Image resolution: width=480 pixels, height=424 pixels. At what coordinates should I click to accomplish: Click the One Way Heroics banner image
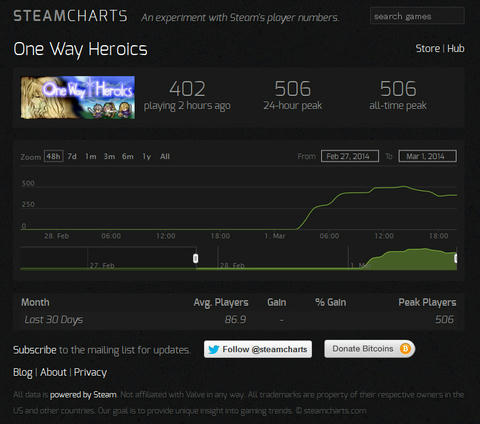[78, 97]
